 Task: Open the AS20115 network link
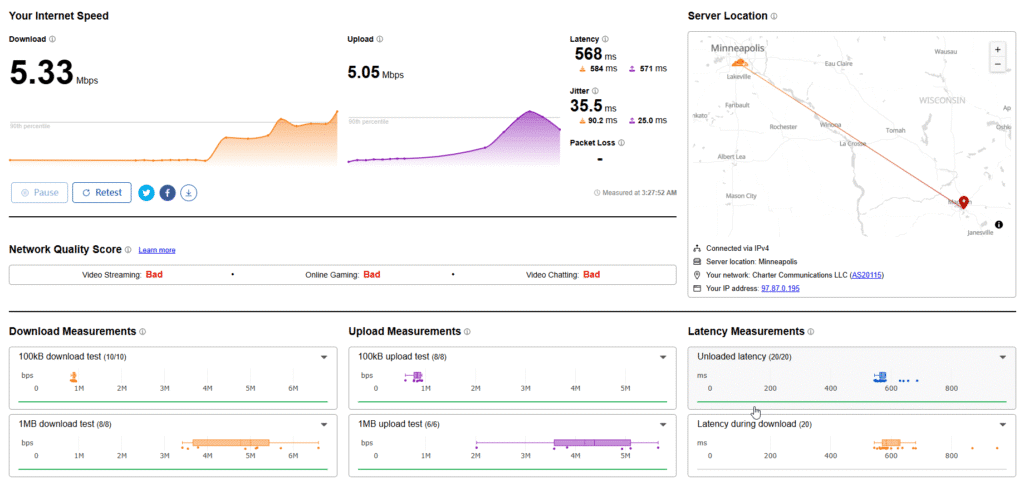tap(866, 274)
